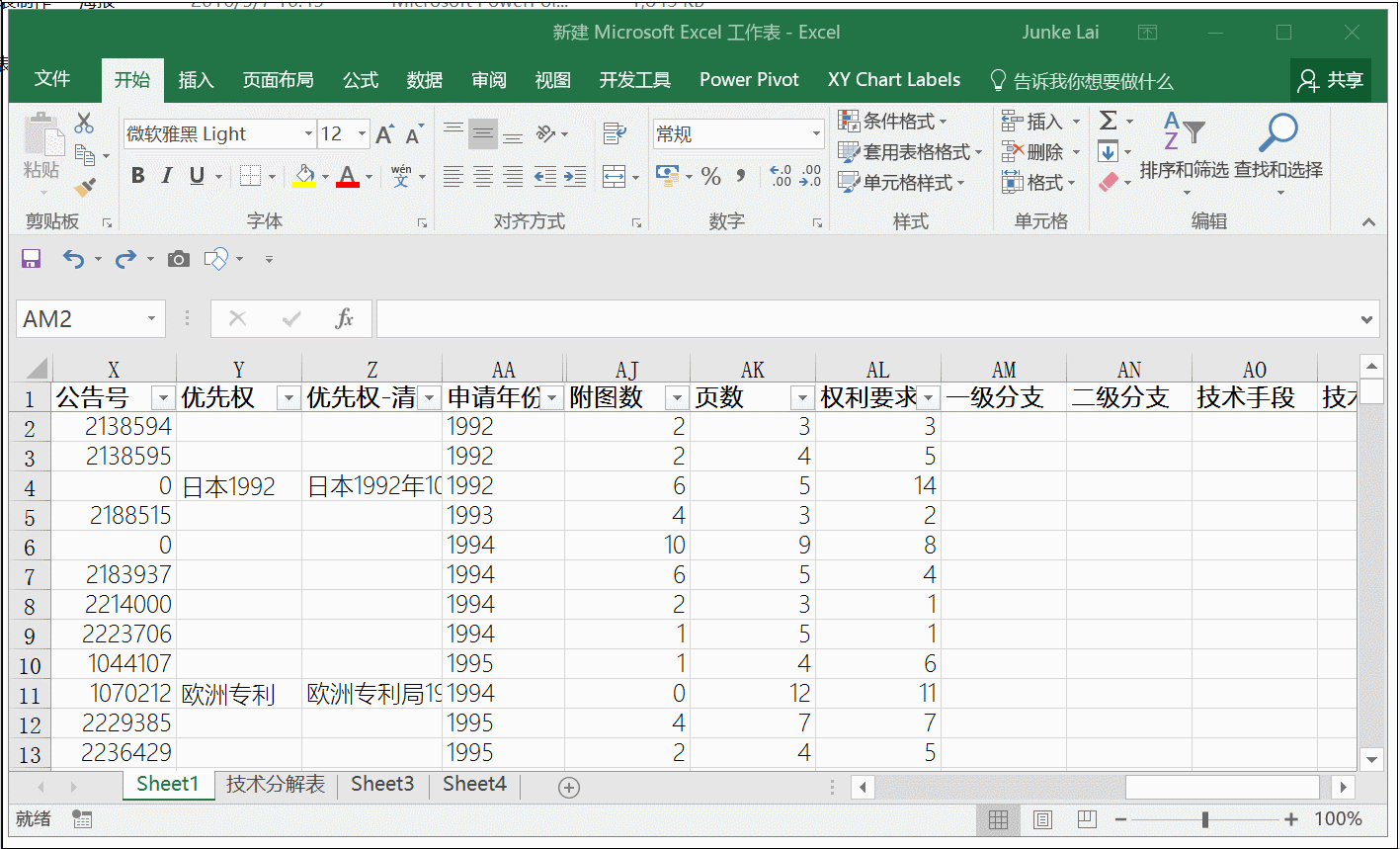Switch to the 技术分解表 sheet tab
1400x849 pixels.
275,784
